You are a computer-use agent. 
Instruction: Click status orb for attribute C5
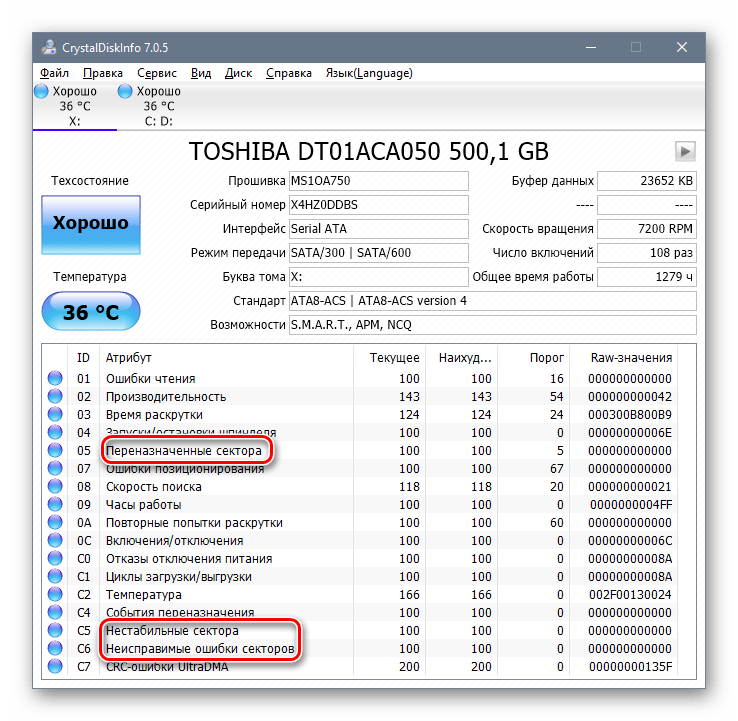[x=55, y=630]
